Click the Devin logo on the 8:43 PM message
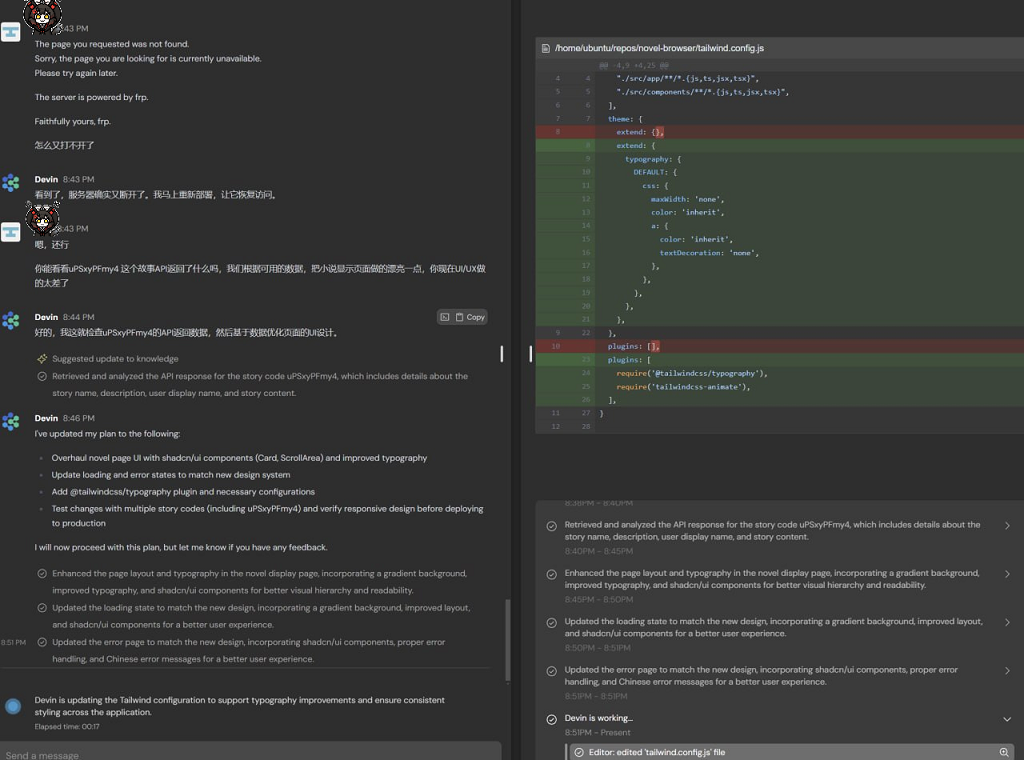The image size is (1024, 760). point(10,183)
